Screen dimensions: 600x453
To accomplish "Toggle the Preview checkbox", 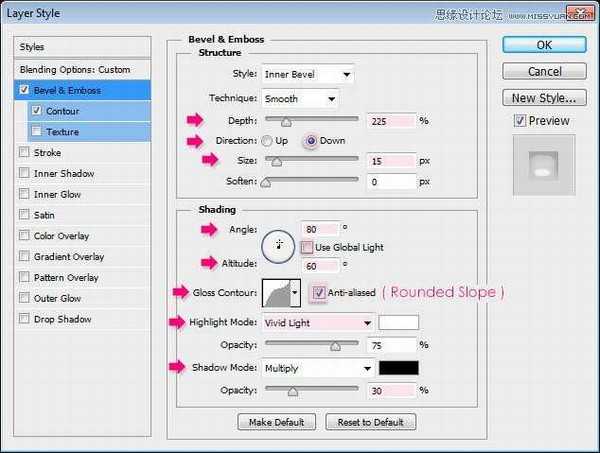I will click(520, 121).
